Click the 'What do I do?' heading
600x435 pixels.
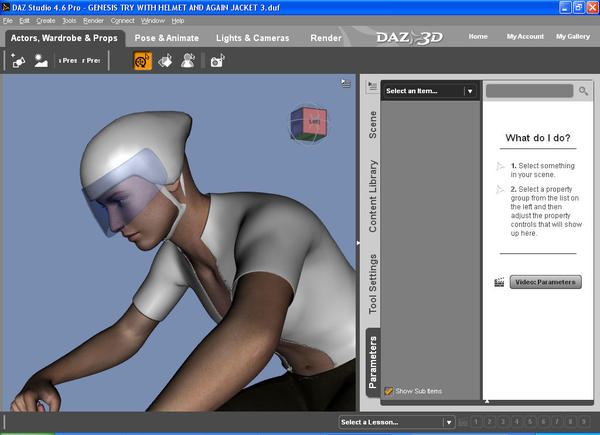(x=538, y=138)
